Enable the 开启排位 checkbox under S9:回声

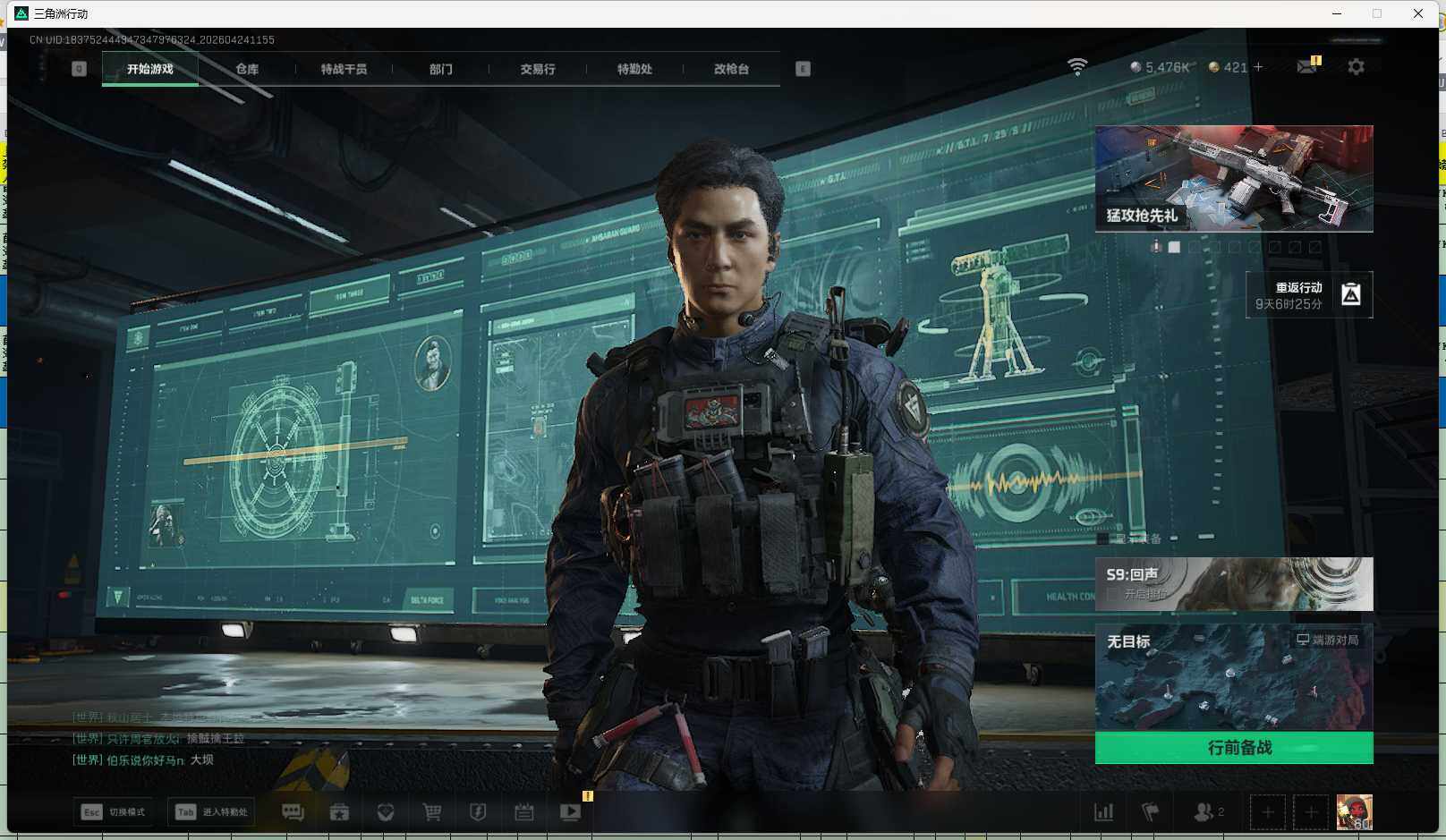point(1112,594)
